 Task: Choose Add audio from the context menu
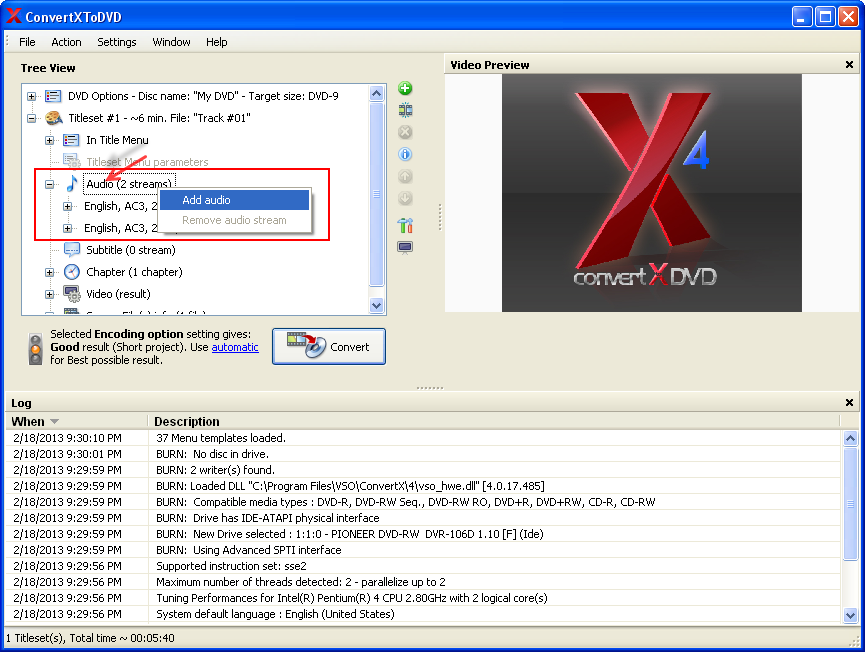234,200
